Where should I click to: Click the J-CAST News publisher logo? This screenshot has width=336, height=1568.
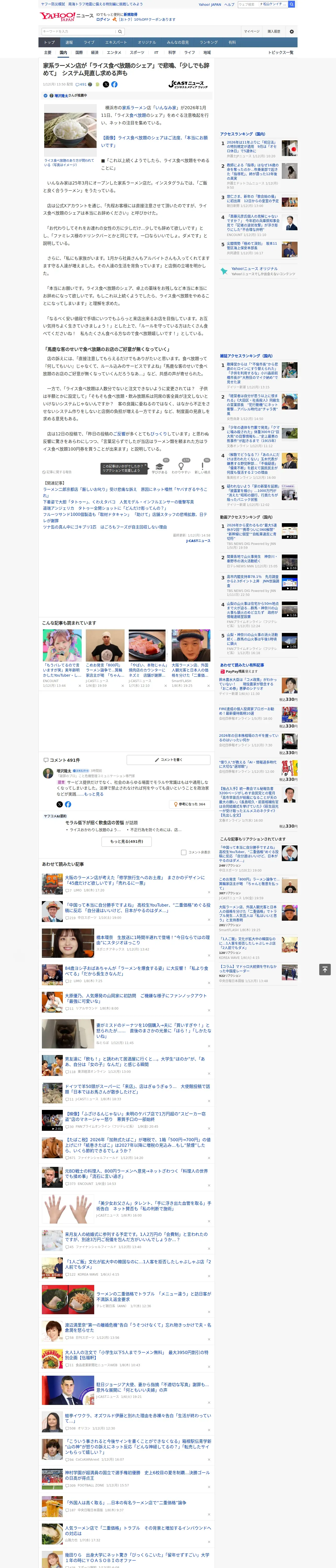[x=188, y=85]
